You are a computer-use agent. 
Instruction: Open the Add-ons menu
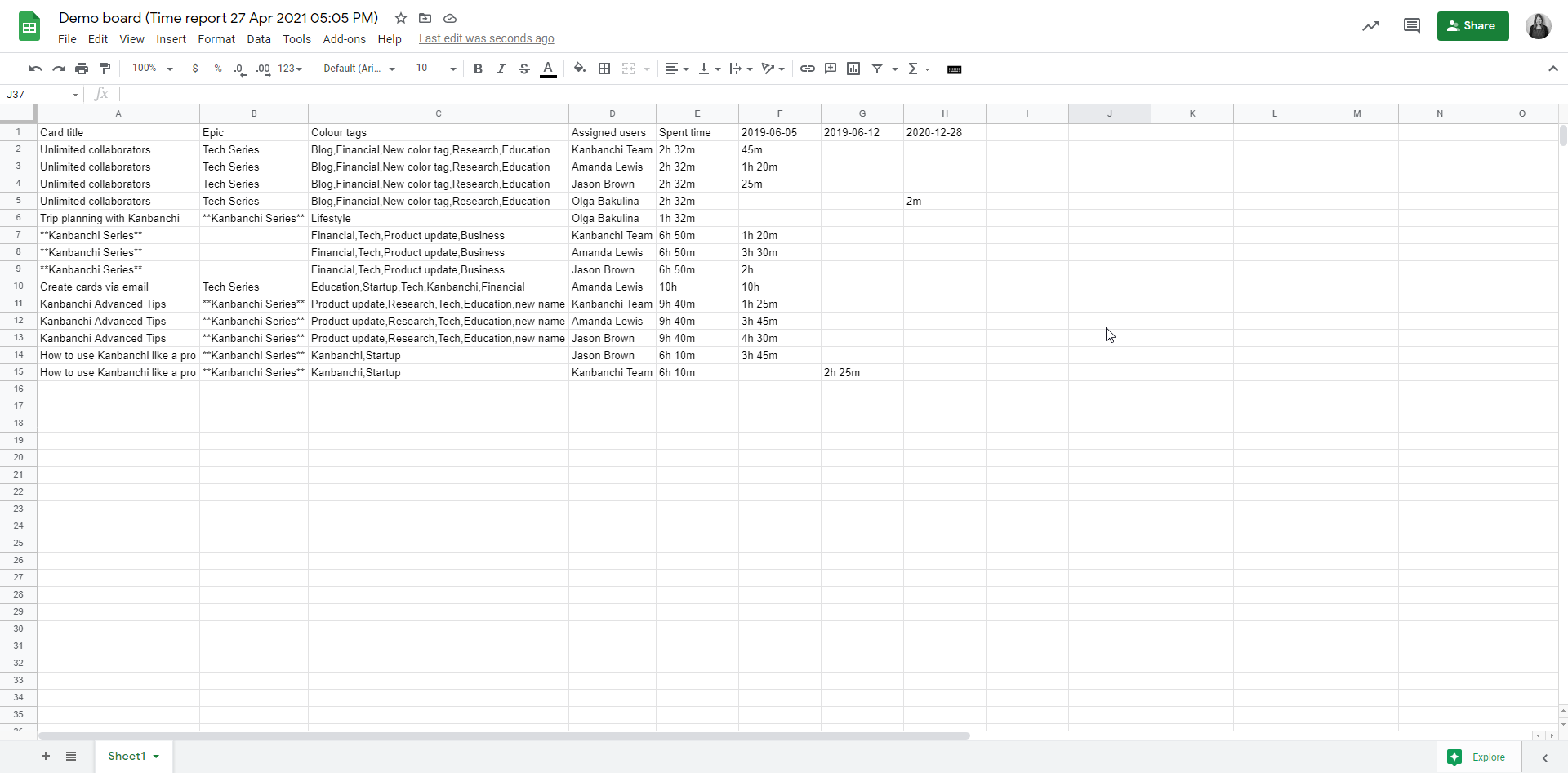coord(345,39)
